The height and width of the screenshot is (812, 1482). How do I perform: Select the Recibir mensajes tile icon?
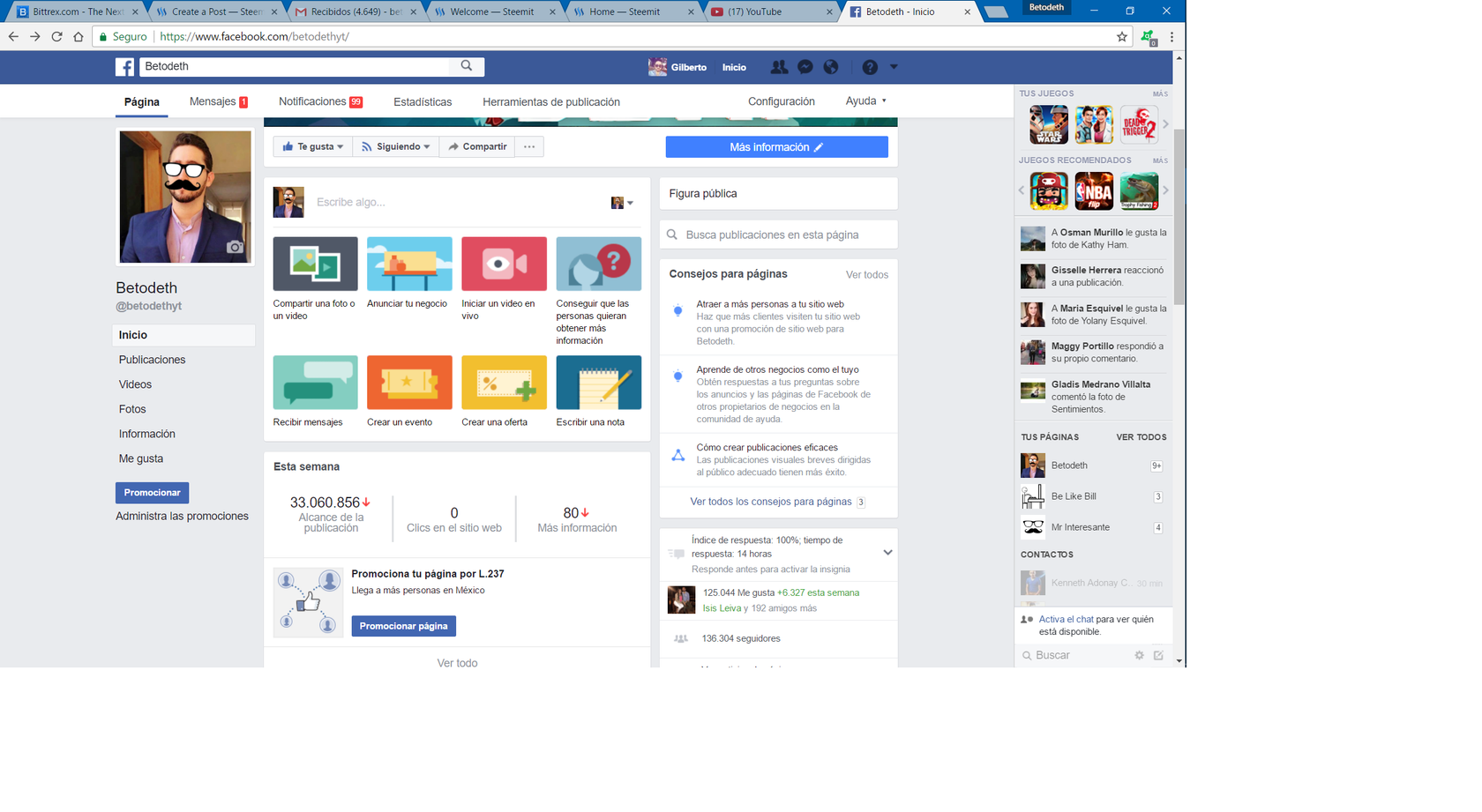tap(315, 383)
